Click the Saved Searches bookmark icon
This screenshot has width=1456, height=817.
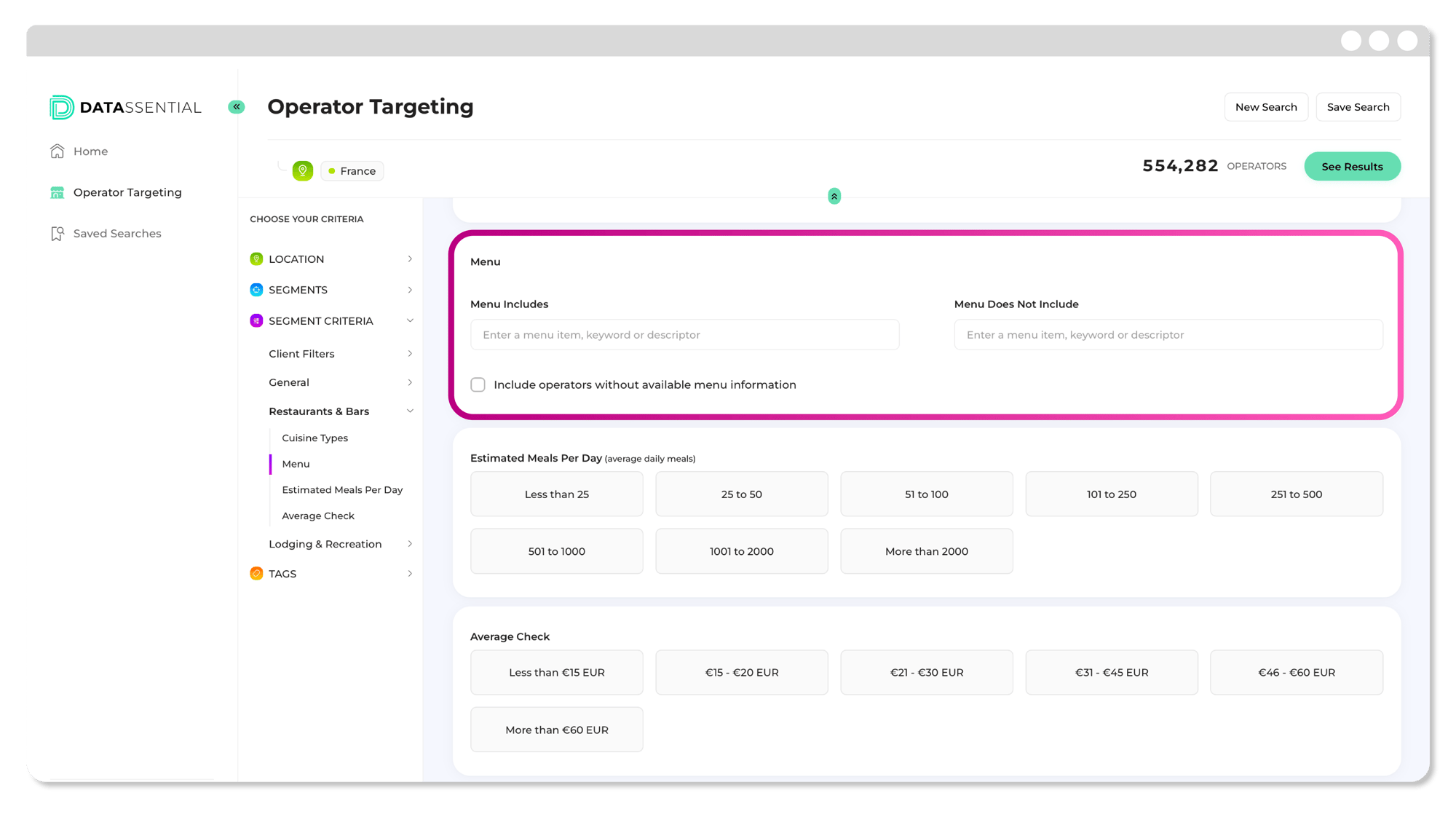point(58,234)
